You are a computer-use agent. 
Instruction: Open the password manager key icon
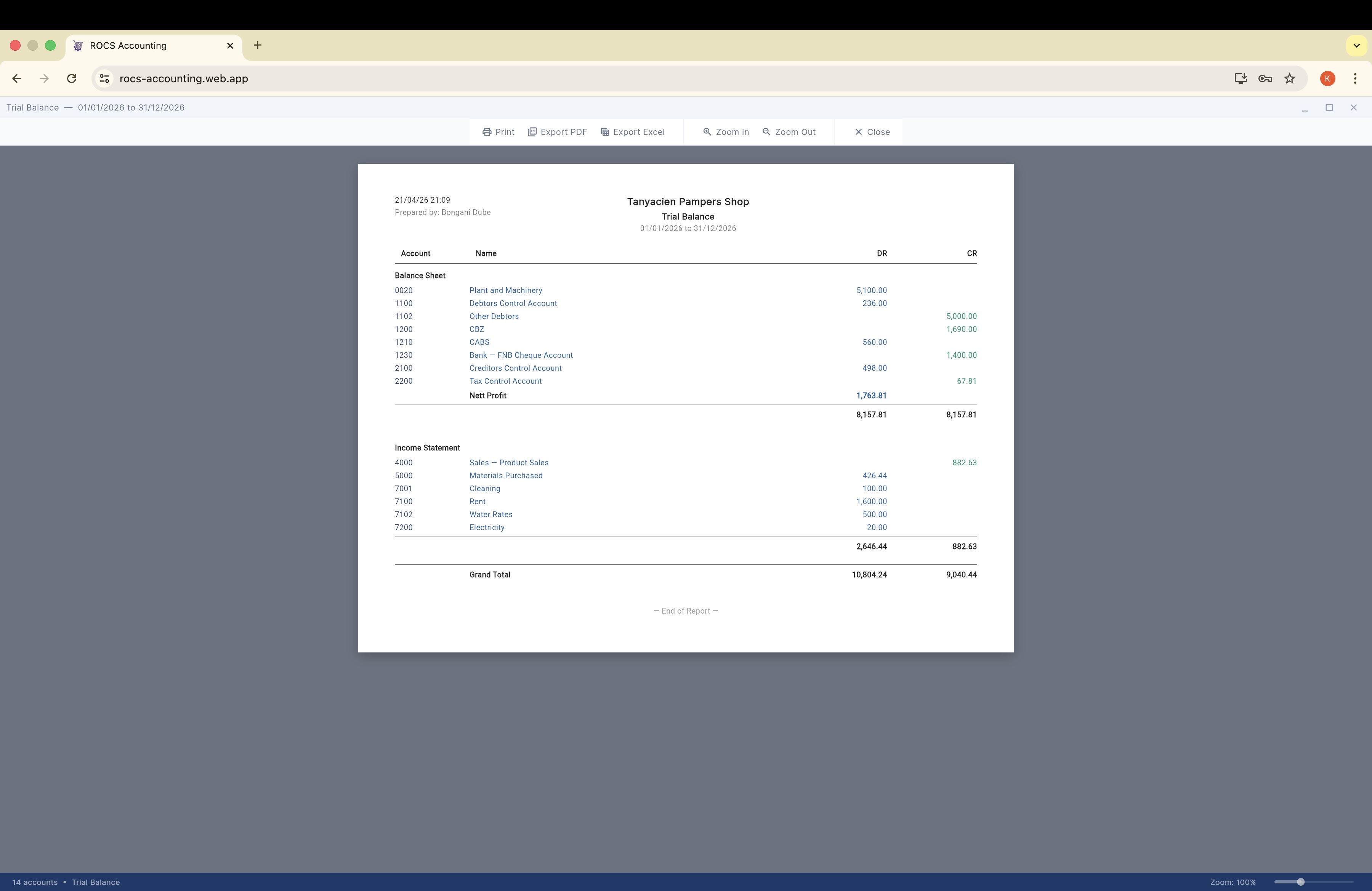[x=1265, y=79]
